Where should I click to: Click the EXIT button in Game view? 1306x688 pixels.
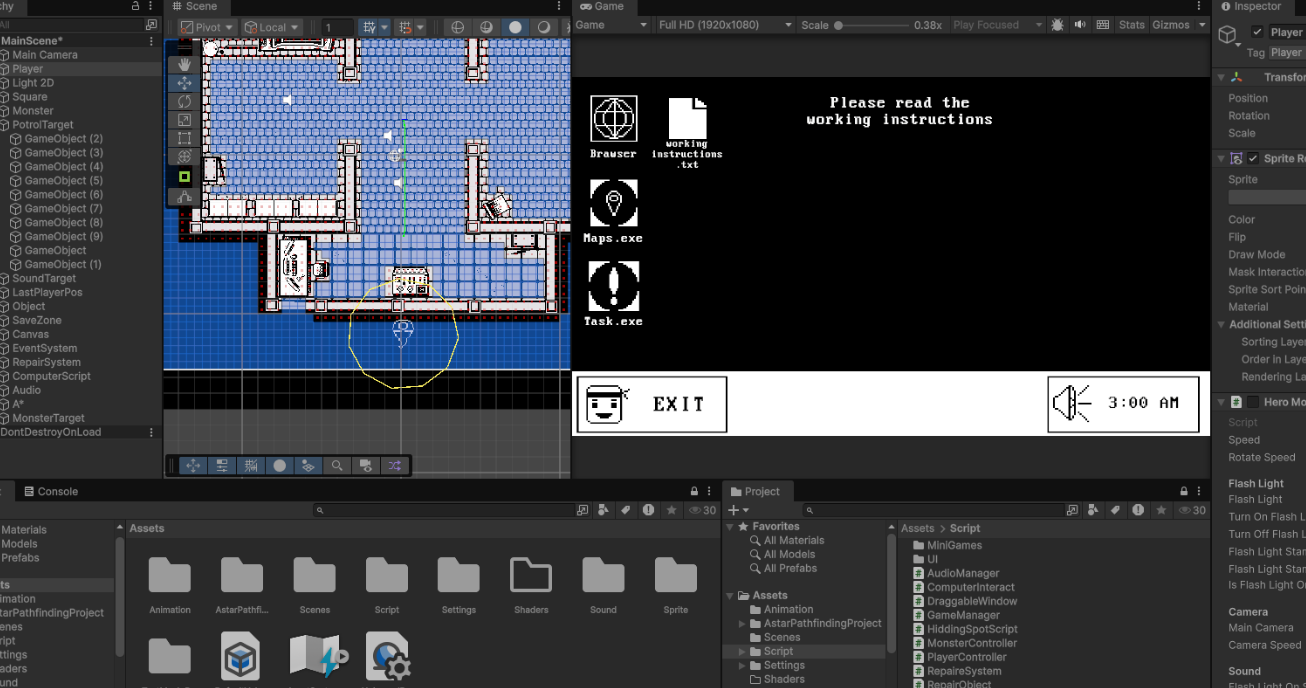point(652,404)
